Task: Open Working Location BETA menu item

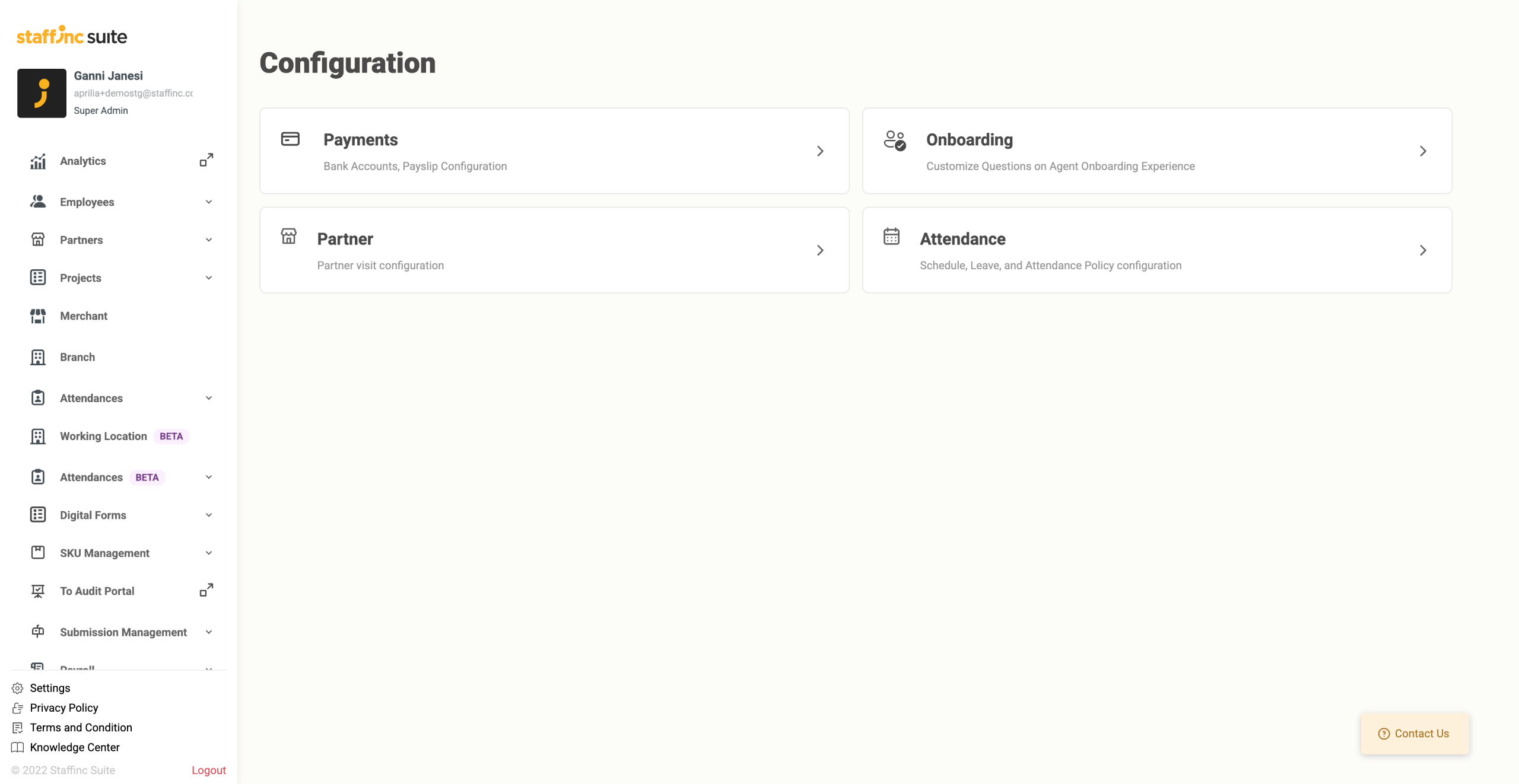Action: (x=104, y=436)
